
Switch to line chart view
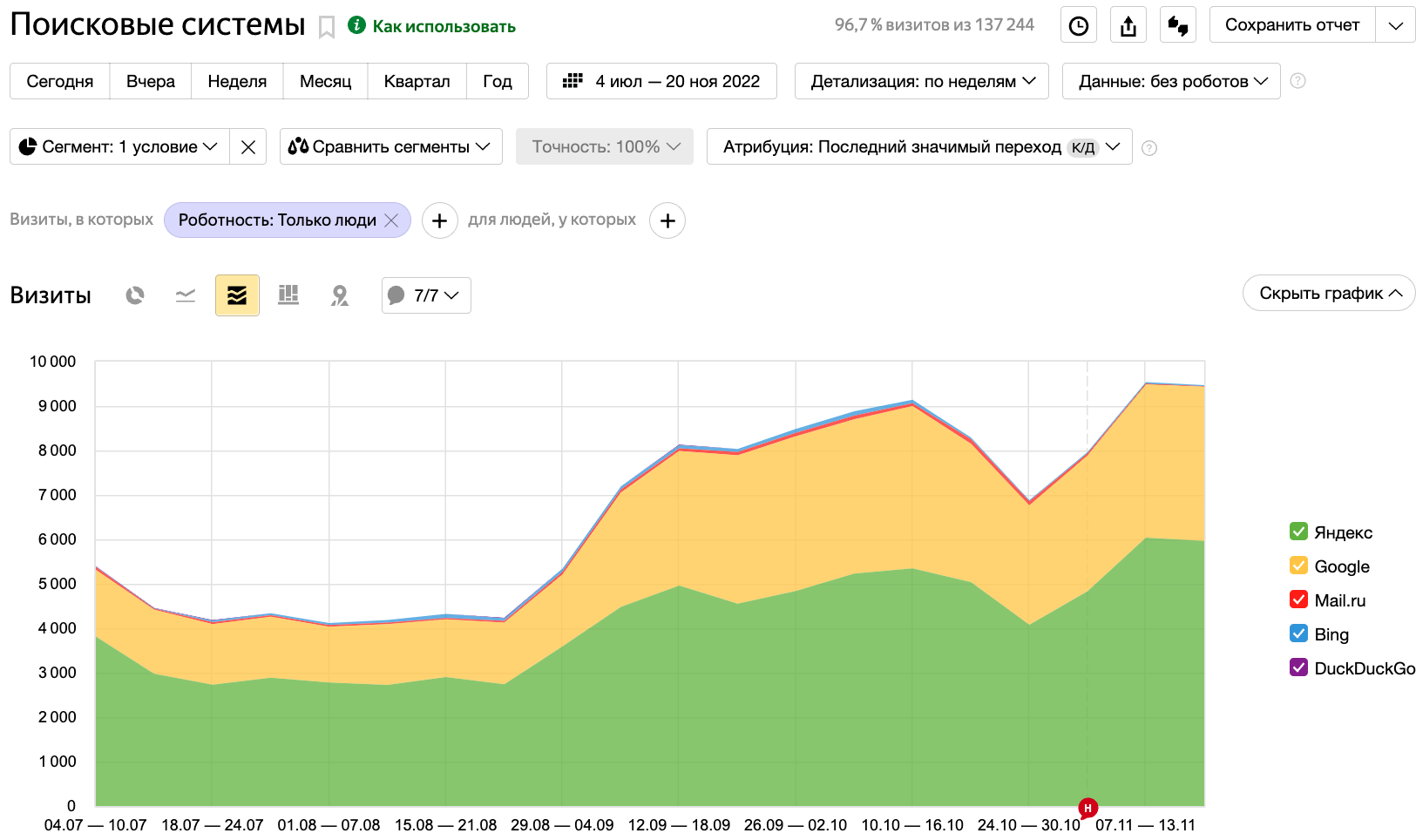pyautogui.click(x=186, y=295)
